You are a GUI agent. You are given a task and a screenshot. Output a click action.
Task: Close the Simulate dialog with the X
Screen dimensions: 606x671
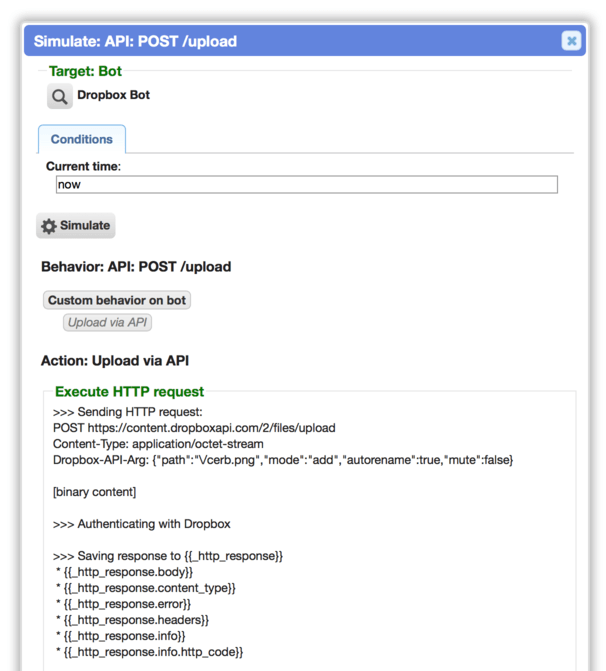pos(571,41)
